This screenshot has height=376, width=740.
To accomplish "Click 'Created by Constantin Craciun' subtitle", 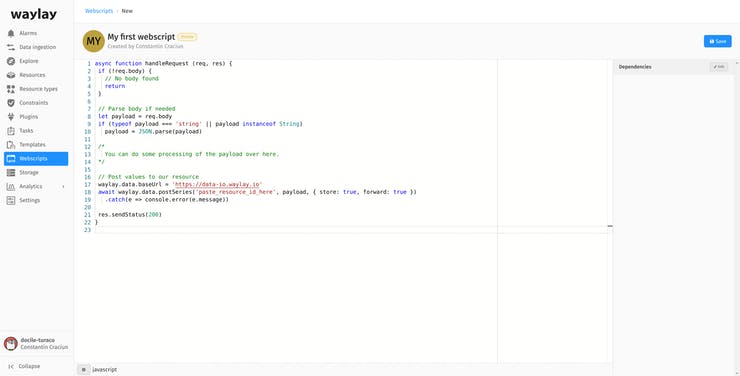I will [x=145, y=46].
